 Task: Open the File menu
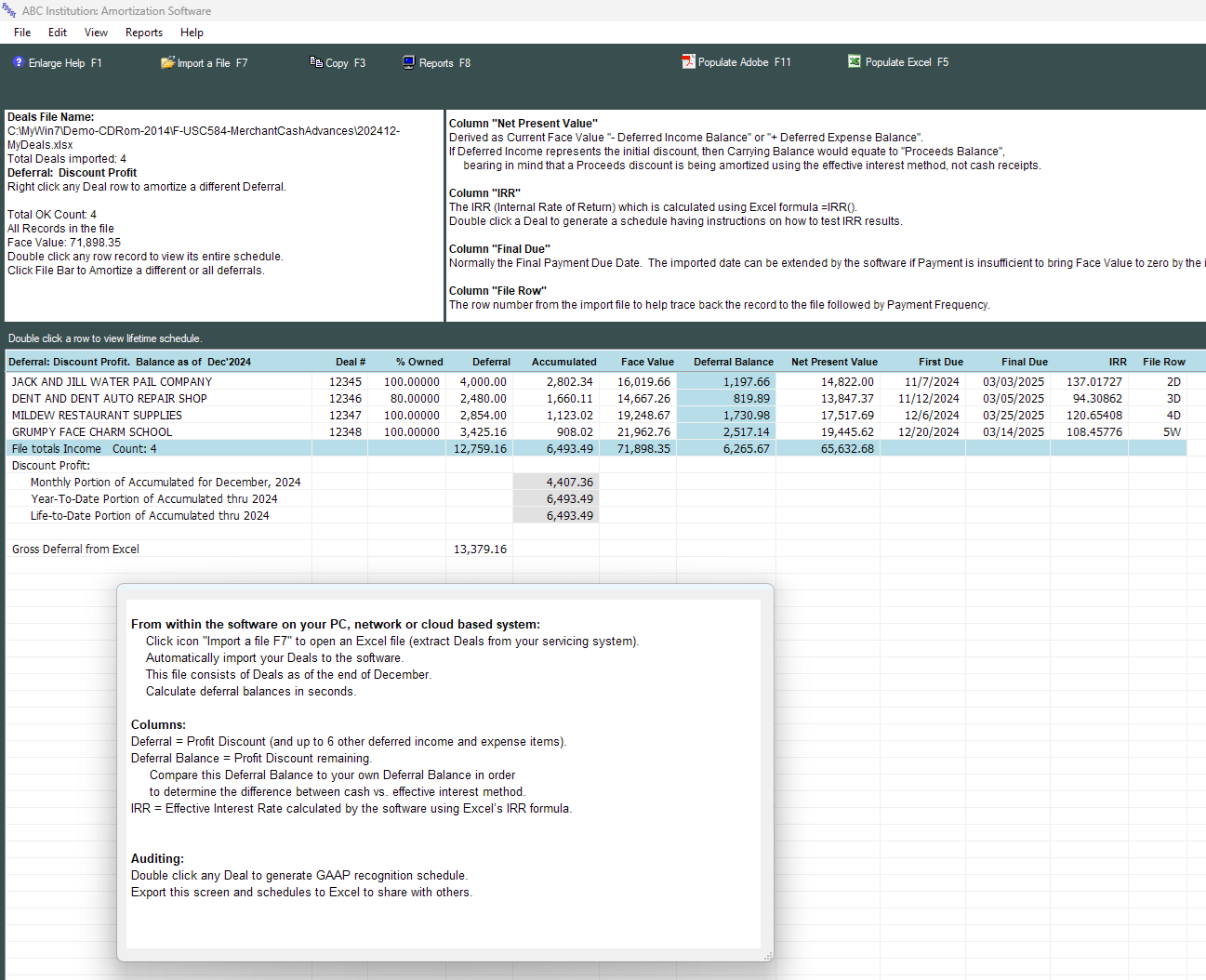pyautogui.click(x=22, y=33)
